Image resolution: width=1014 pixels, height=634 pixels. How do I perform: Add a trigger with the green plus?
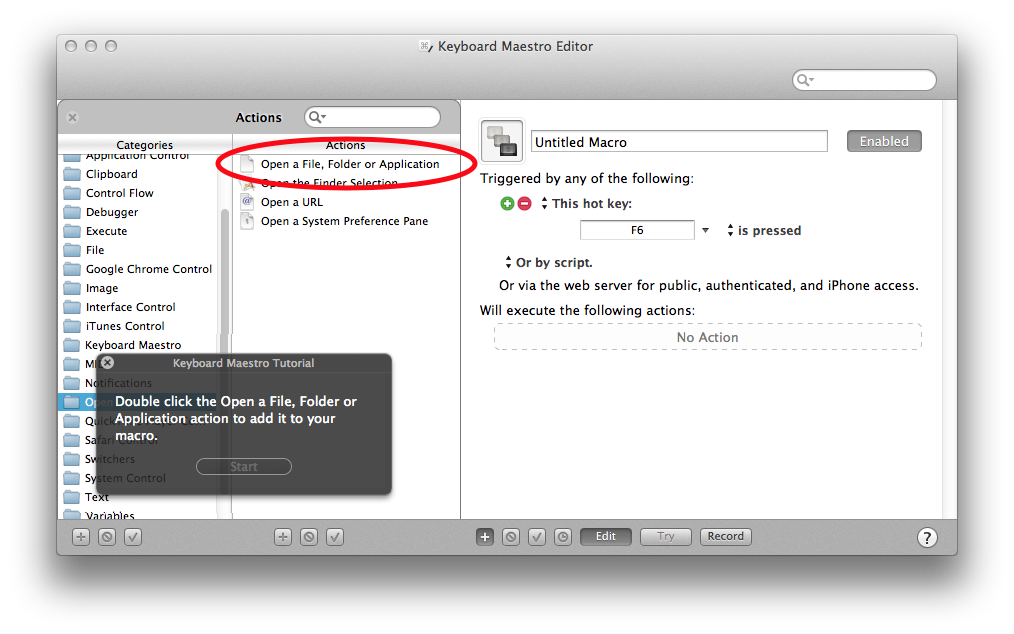coord(508,204)
